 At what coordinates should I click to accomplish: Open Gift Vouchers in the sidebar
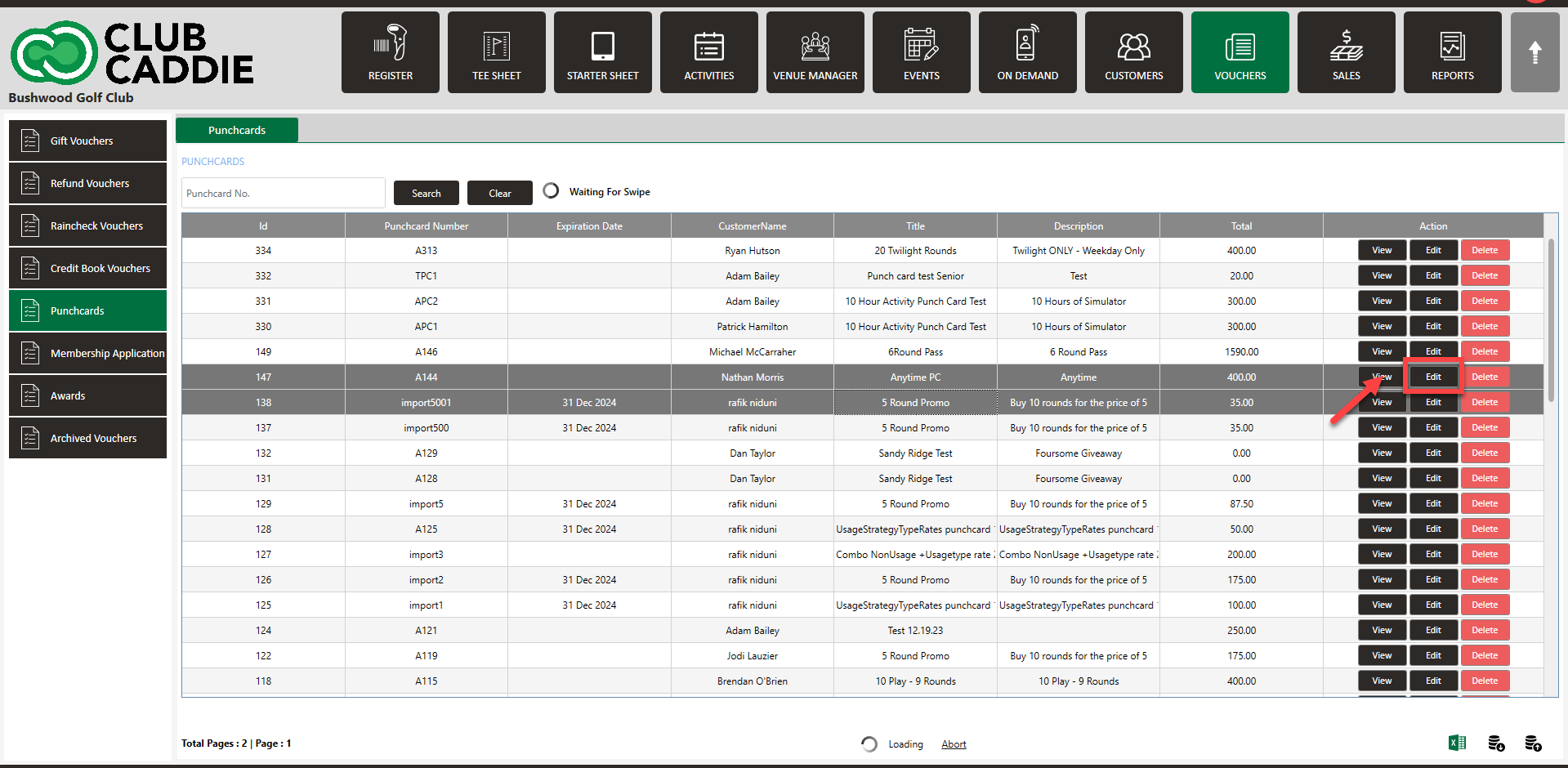pos(88,141)
